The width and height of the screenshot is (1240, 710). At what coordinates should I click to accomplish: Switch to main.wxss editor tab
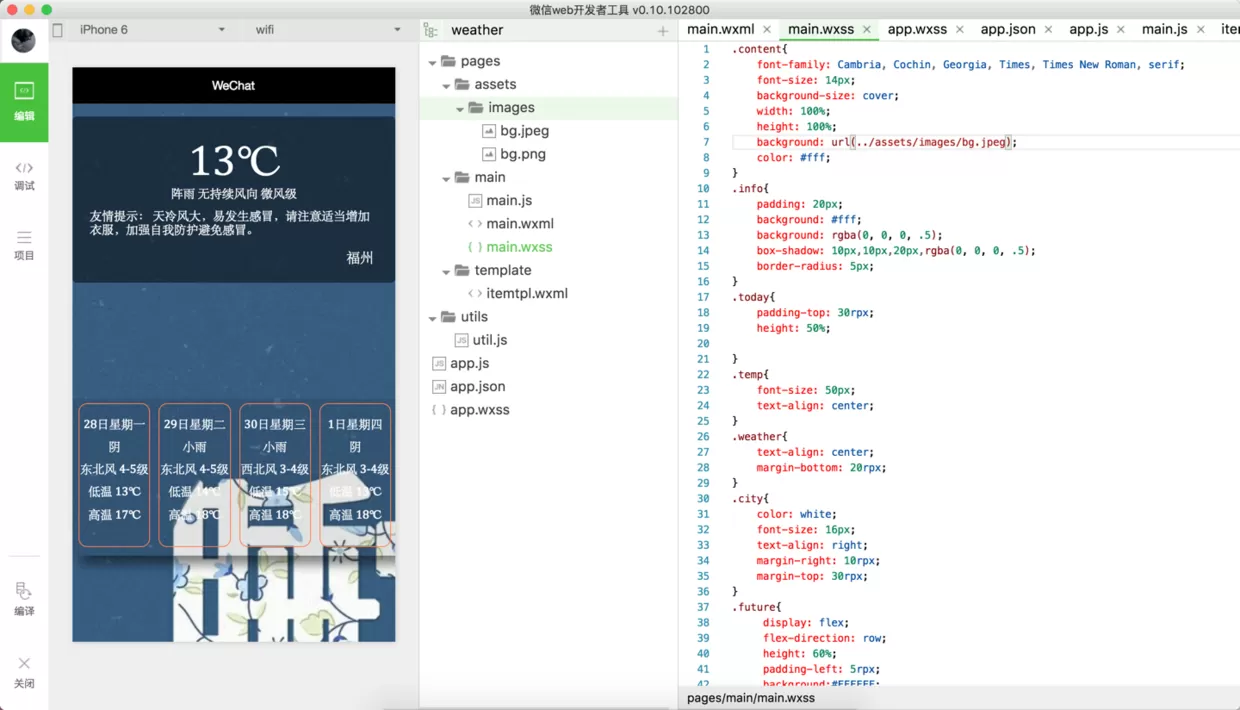click(821, 30)
